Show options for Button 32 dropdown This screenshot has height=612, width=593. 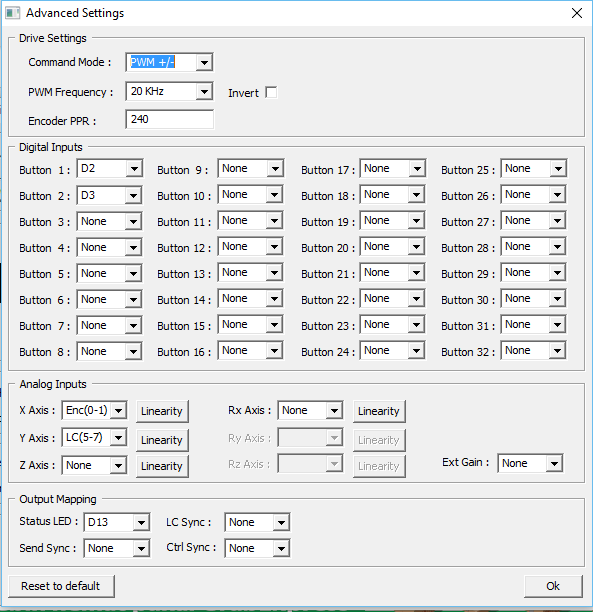534,350
